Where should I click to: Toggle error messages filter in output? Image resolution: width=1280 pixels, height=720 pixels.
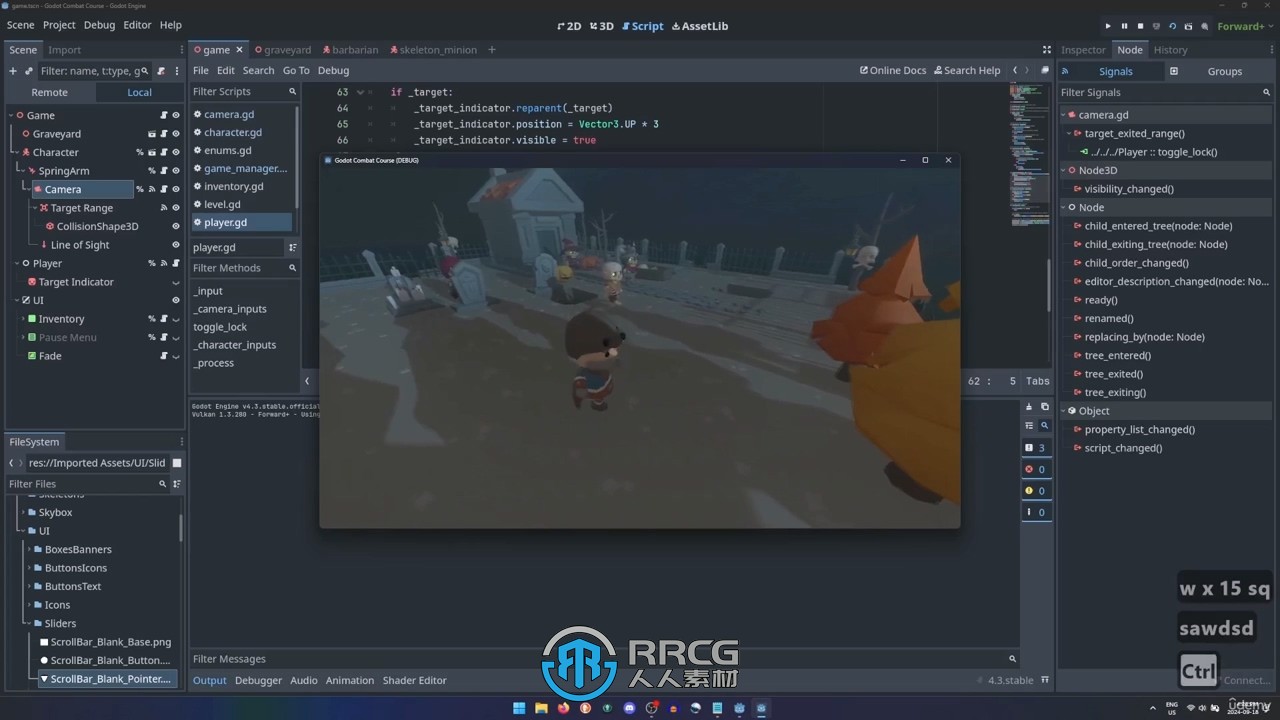(1035, 469)
